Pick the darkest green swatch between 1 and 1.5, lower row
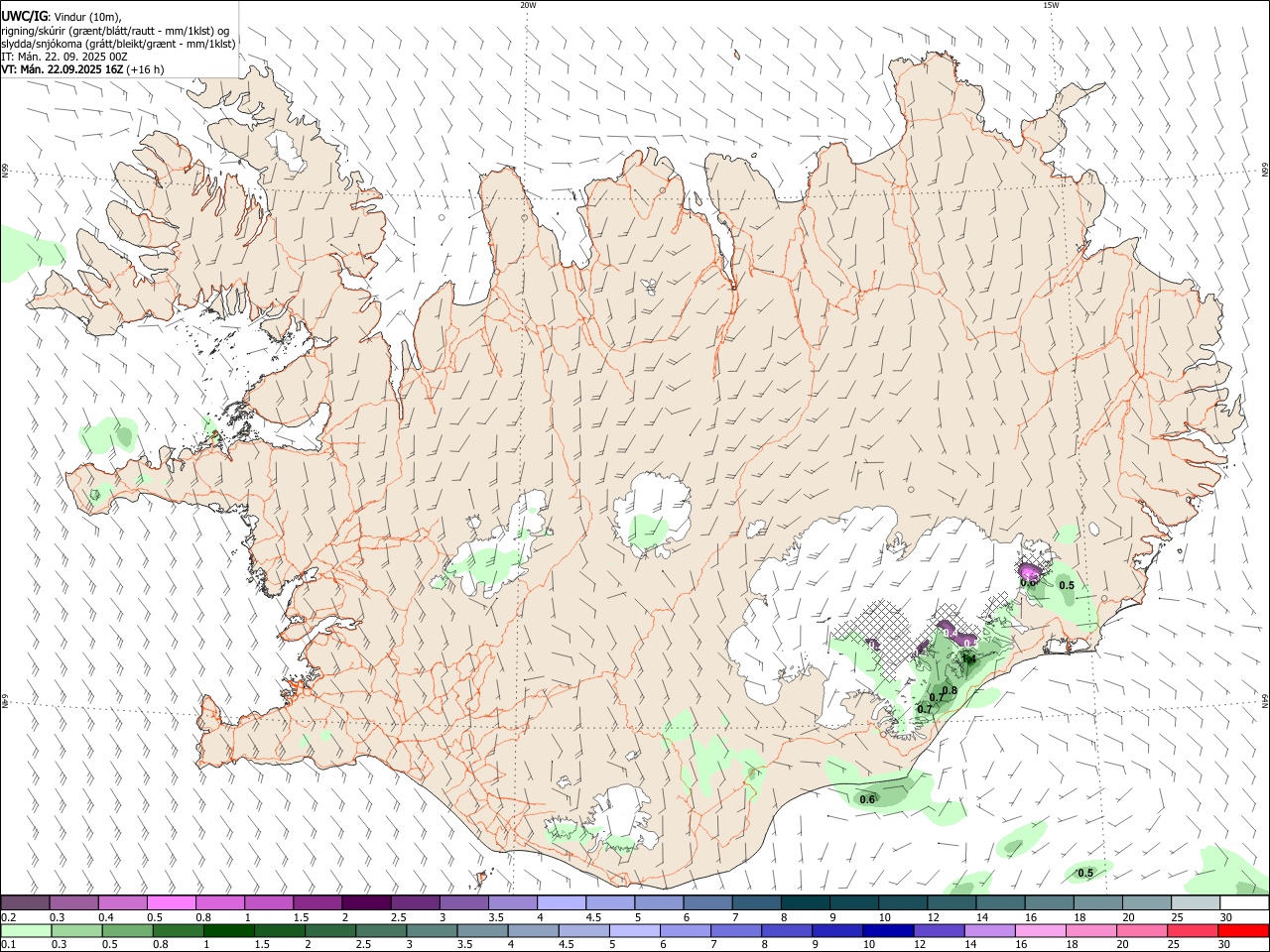 point(229,930)
